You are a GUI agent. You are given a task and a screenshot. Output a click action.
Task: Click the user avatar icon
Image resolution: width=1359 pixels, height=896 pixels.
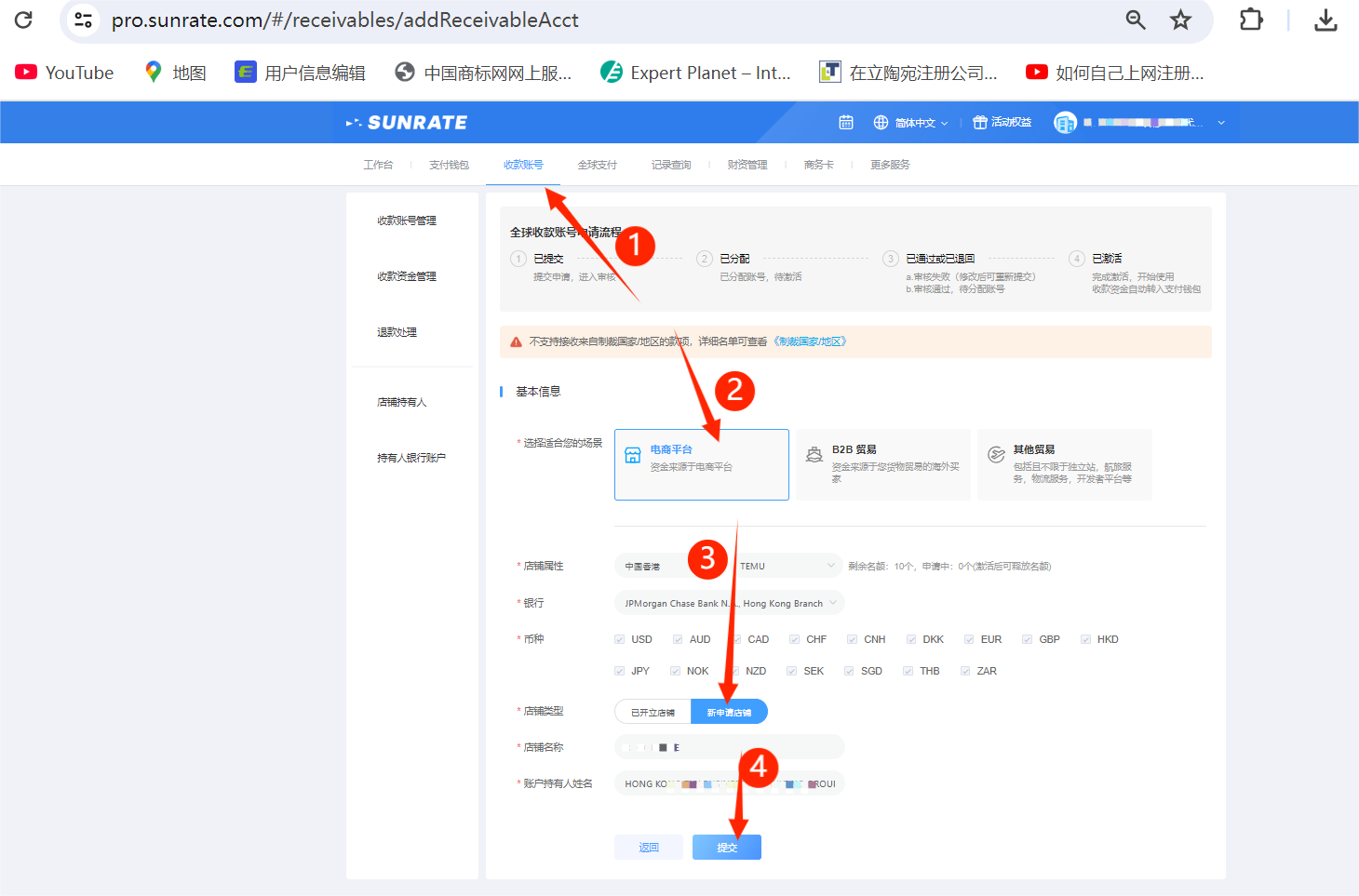[x=1064, y=123]
